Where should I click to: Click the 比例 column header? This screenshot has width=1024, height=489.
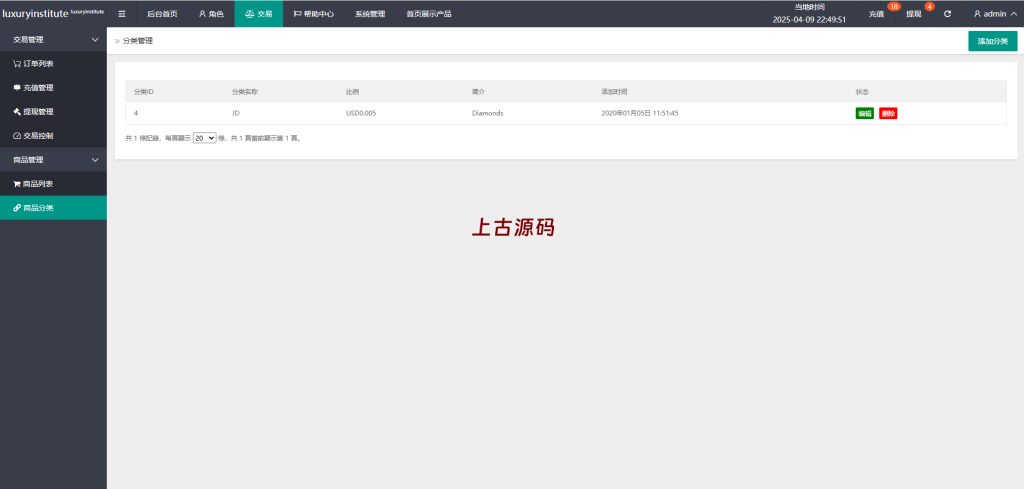pyautogui.click(x=353, y=91)
